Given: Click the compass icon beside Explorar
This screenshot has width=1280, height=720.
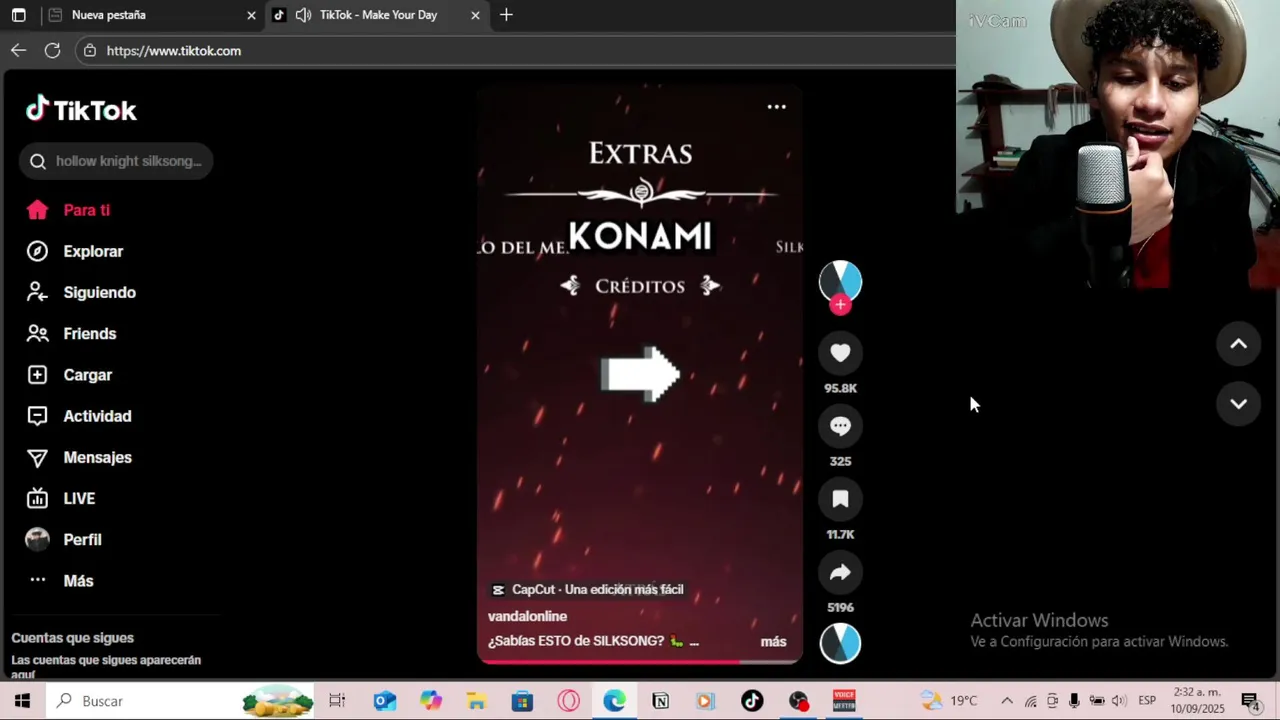Looking at the screenshot, I should (37, 251).
